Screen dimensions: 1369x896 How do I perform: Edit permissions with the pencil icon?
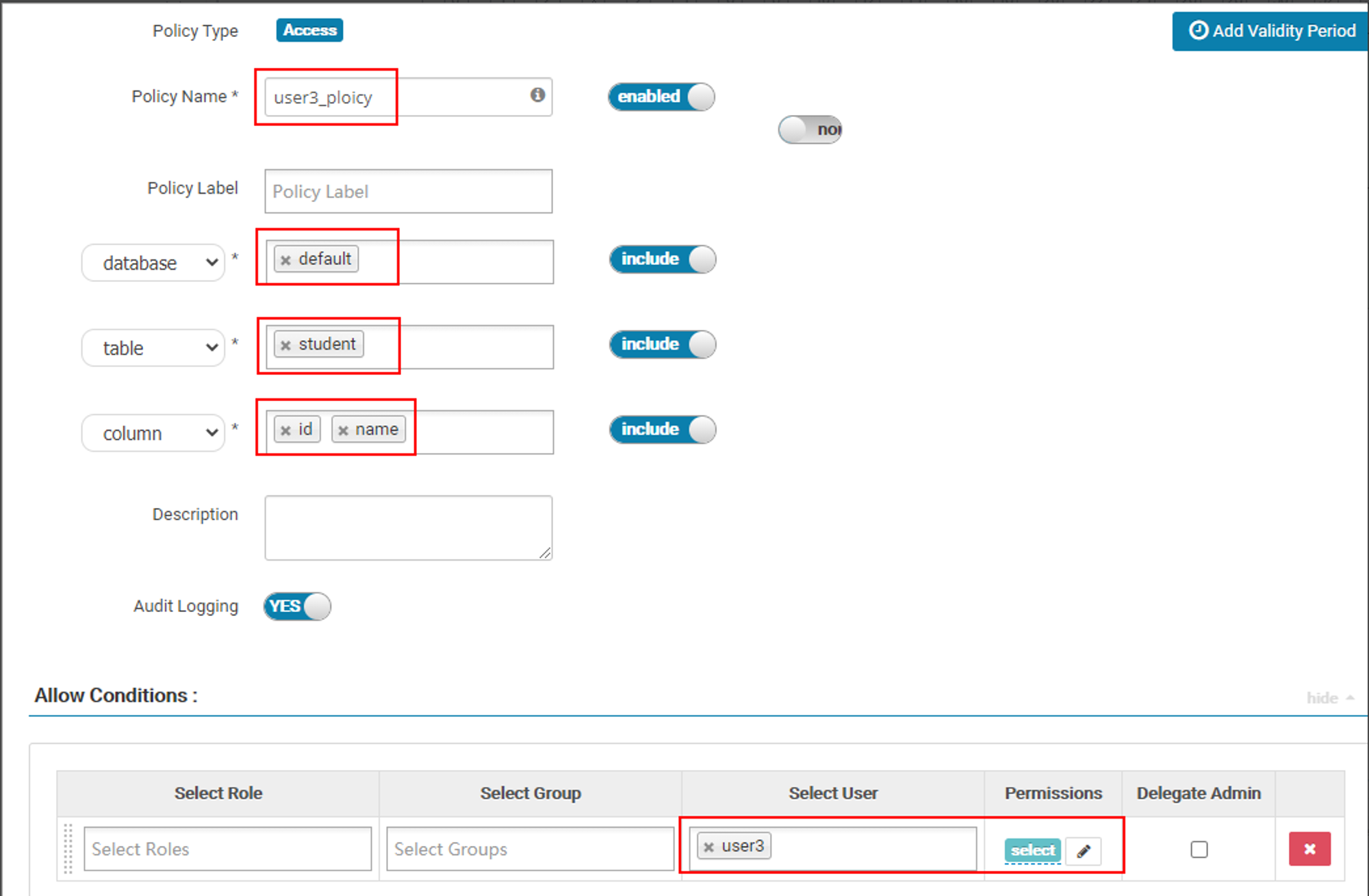click(x=1084, y=851)
